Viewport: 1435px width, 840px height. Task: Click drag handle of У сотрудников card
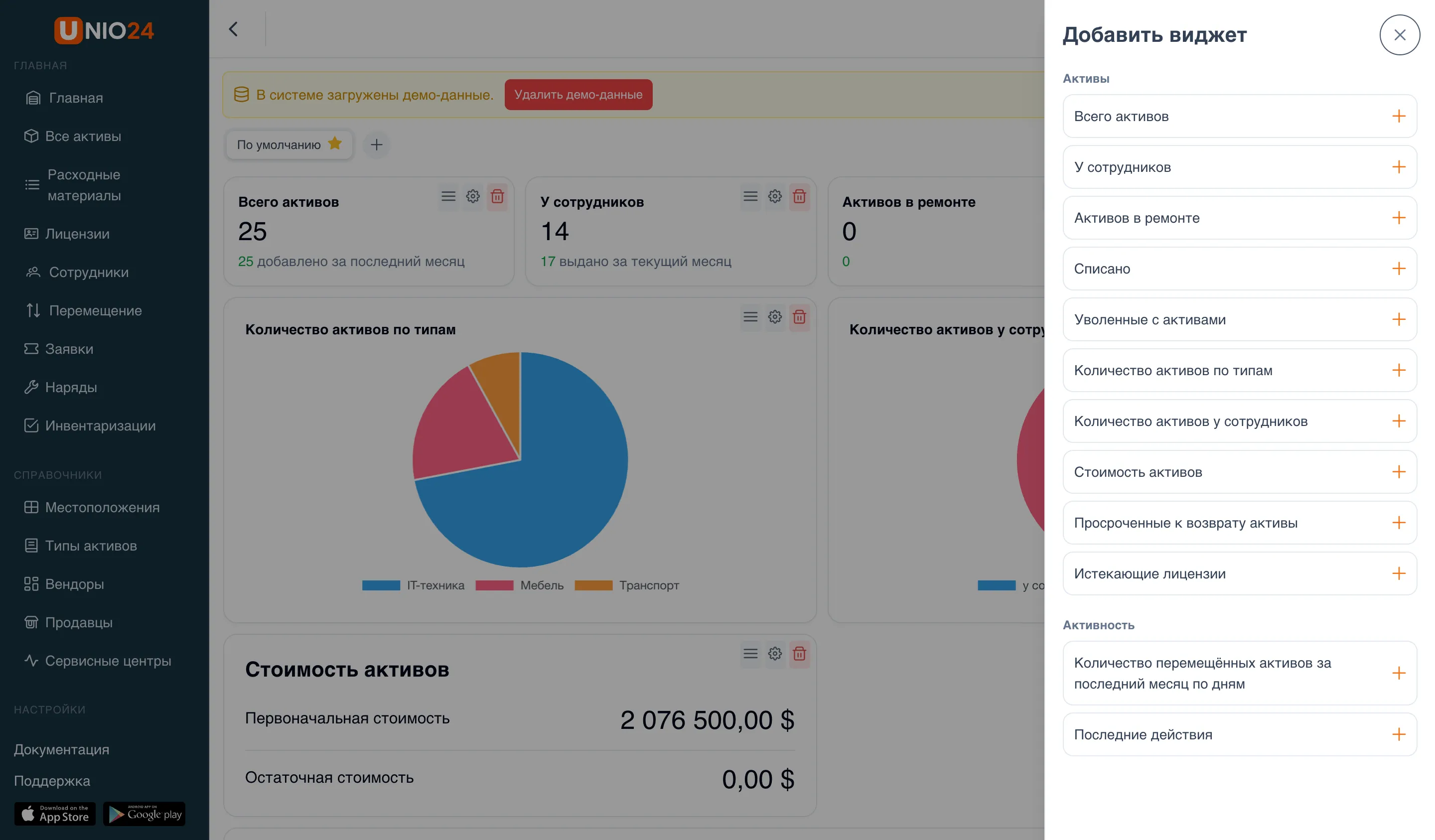pos(750,196)
